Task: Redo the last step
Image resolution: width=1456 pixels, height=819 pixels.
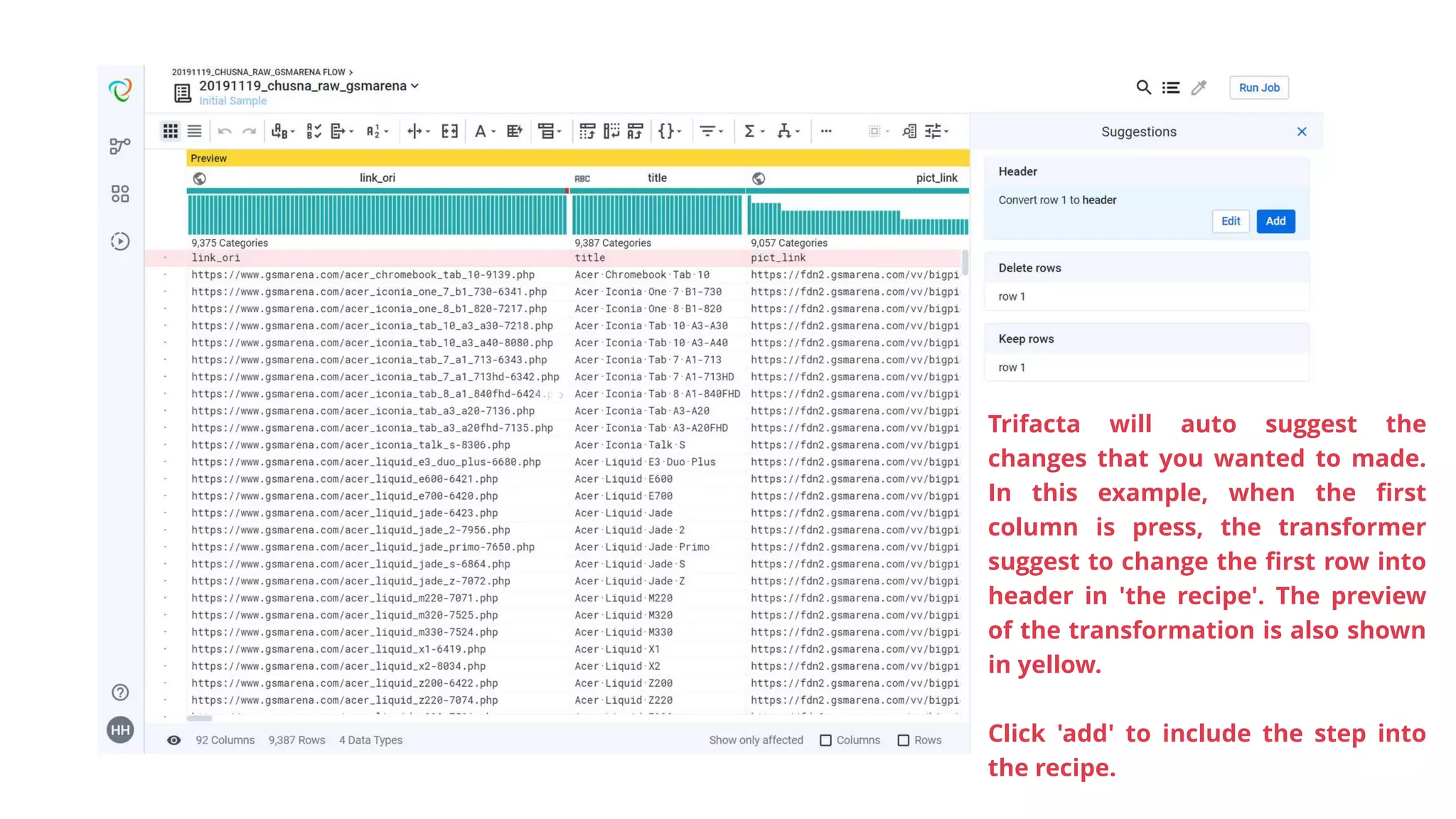Action: coord(249,131)
